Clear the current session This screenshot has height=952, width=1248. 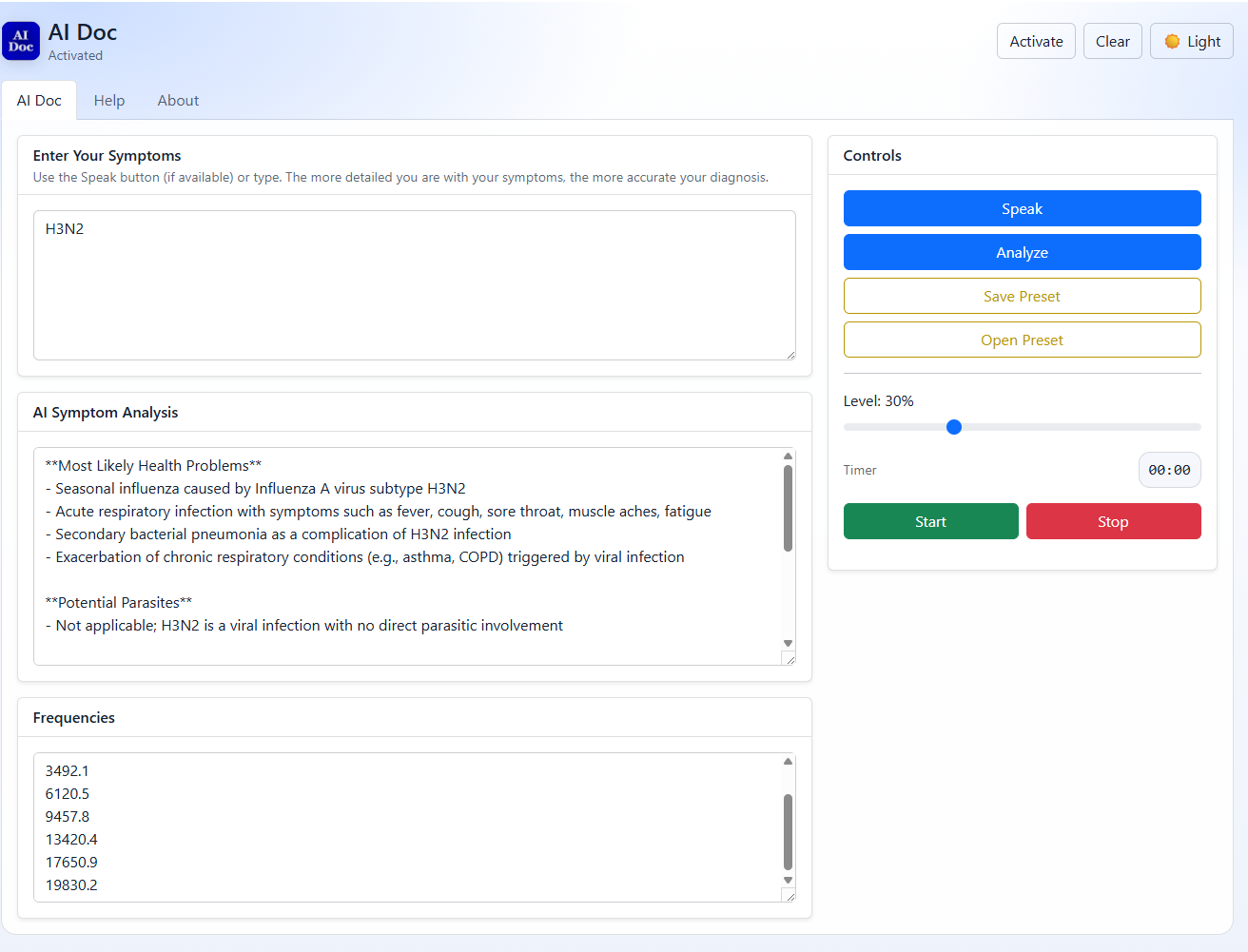pos(1112,41)
